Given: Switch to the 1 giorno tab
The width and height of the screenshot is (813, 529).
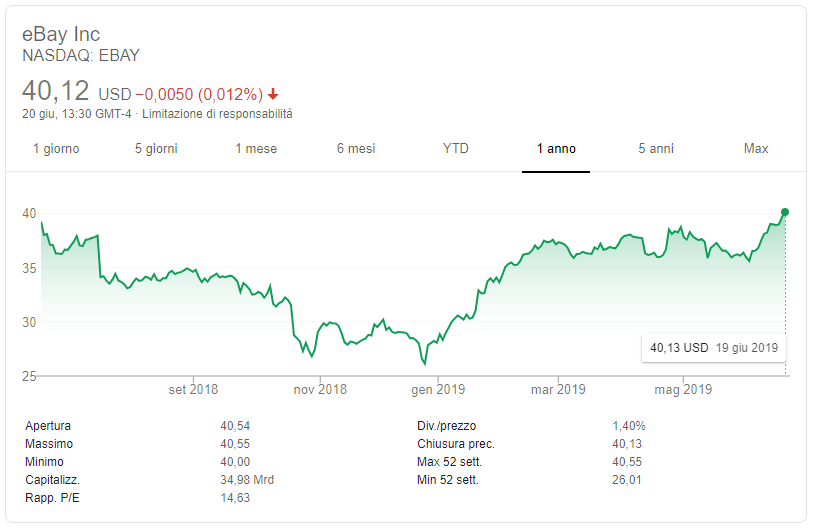Looking at the screenshot, I should pos(56,149).
